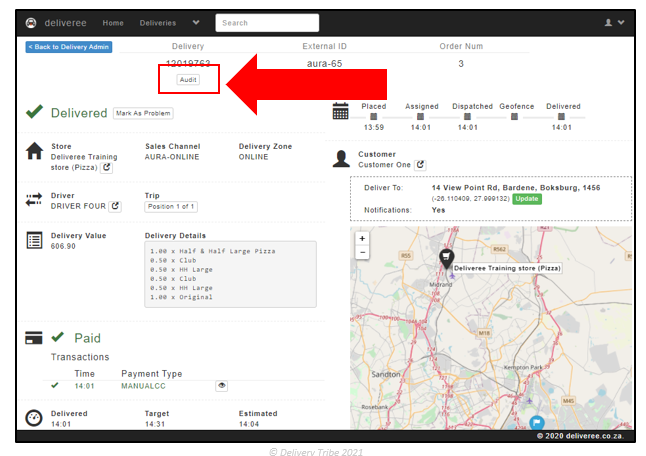The image size is (646, 456).
Task: Click the transaction time 14:01
Action: coord(84,386)
